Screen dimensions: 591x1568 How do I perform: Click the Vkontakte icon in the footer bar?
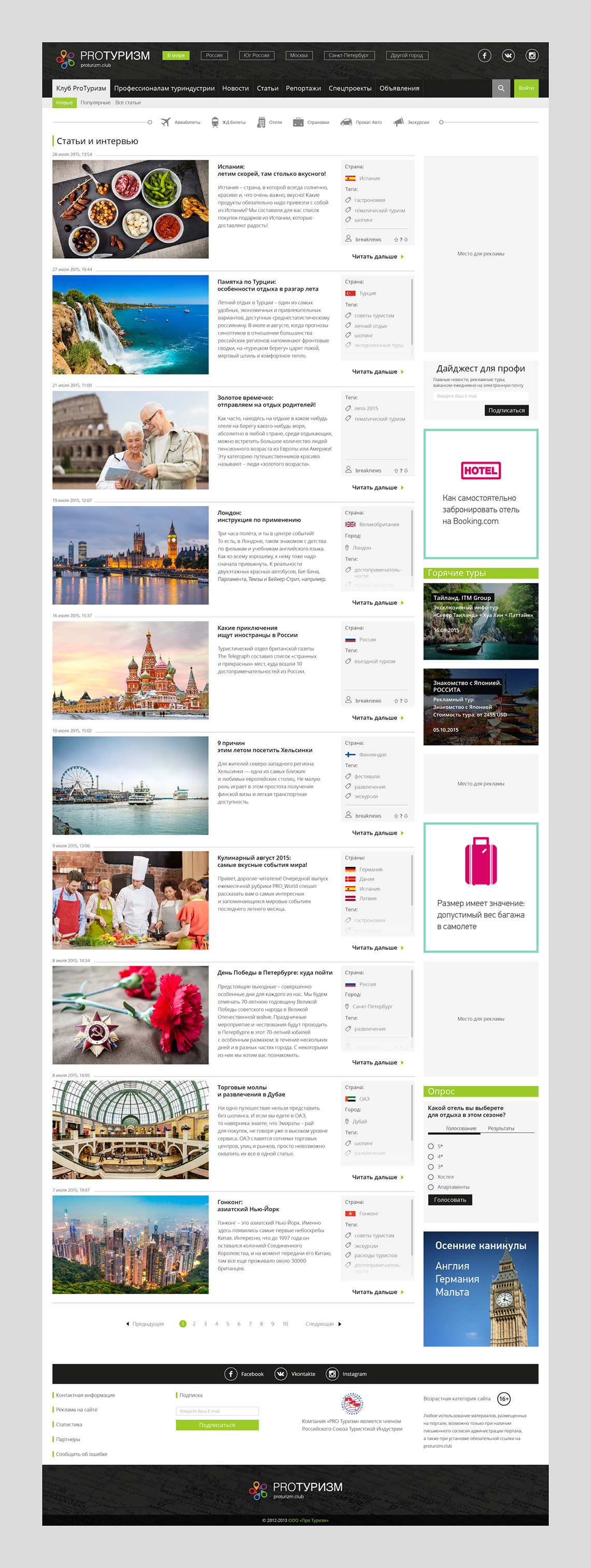point(280,1374)
